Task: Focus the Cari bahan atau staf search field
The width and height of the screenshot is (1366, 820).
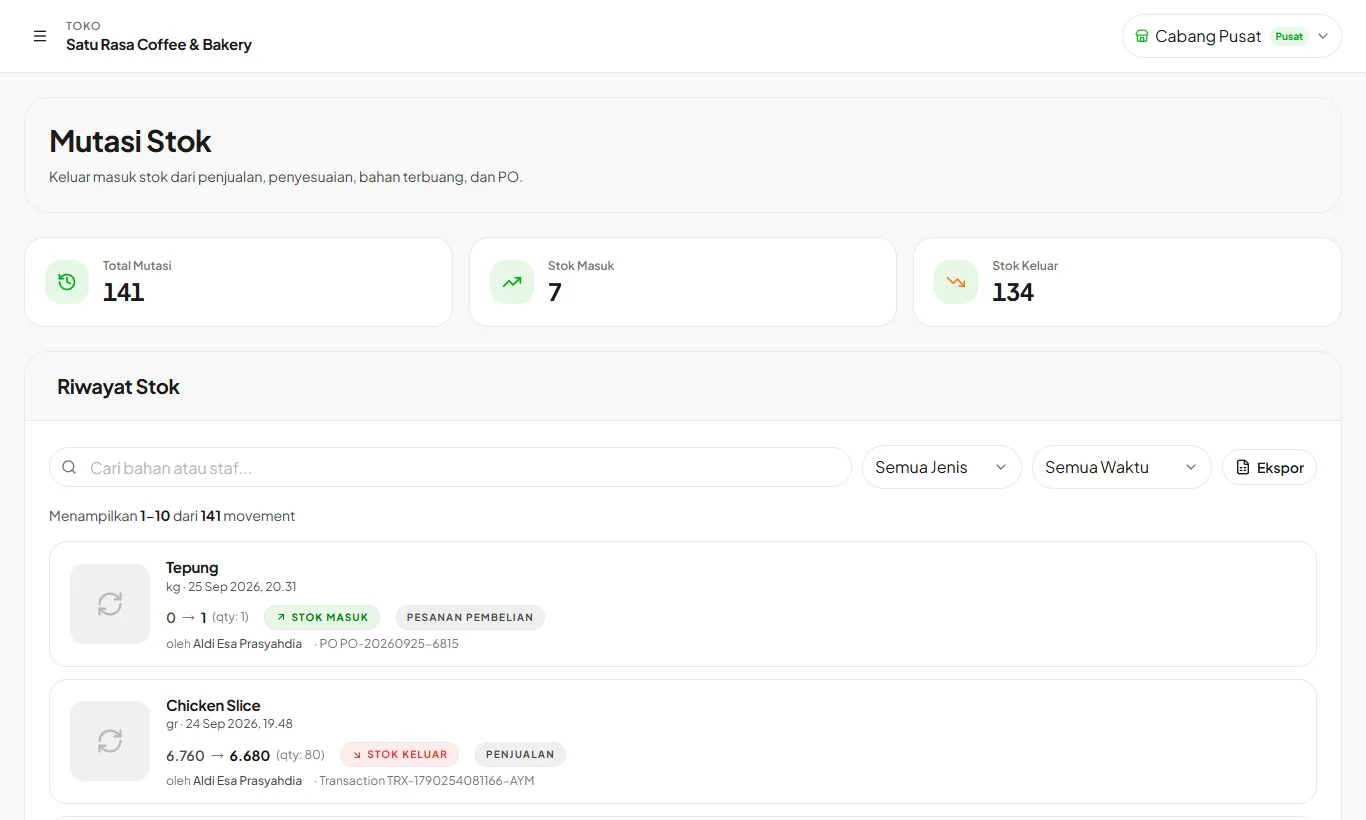Action: click(x=450, y=467)
